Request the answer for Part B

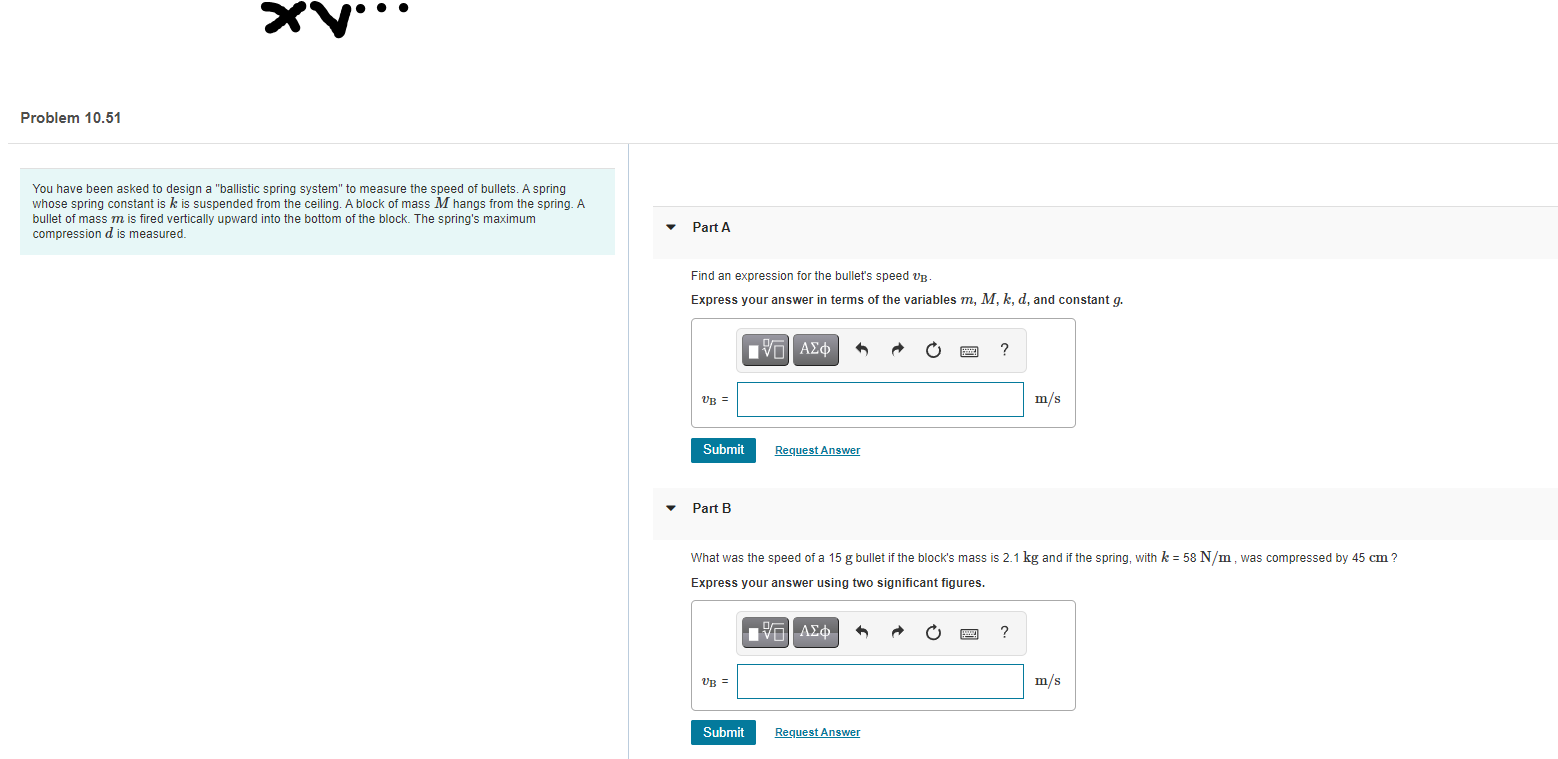(x=816, y=732)
